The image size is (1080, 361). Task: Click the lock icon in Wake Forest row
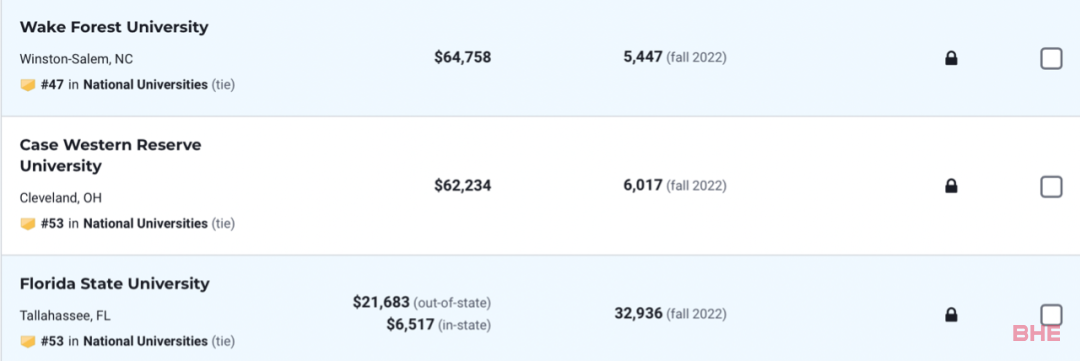pyautogui.click(x=951, y=59)
